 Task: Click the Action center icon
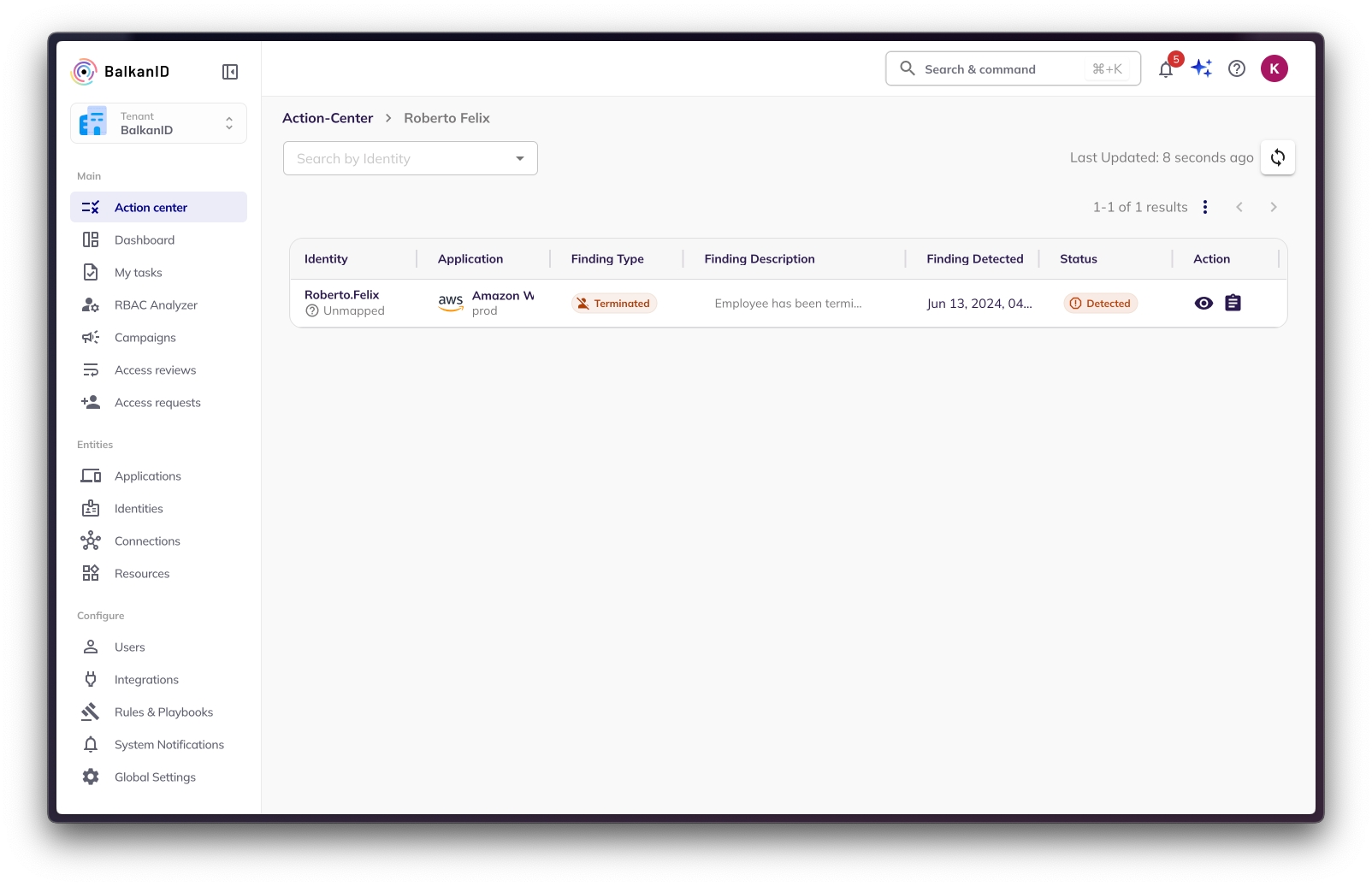pos(91,207)
